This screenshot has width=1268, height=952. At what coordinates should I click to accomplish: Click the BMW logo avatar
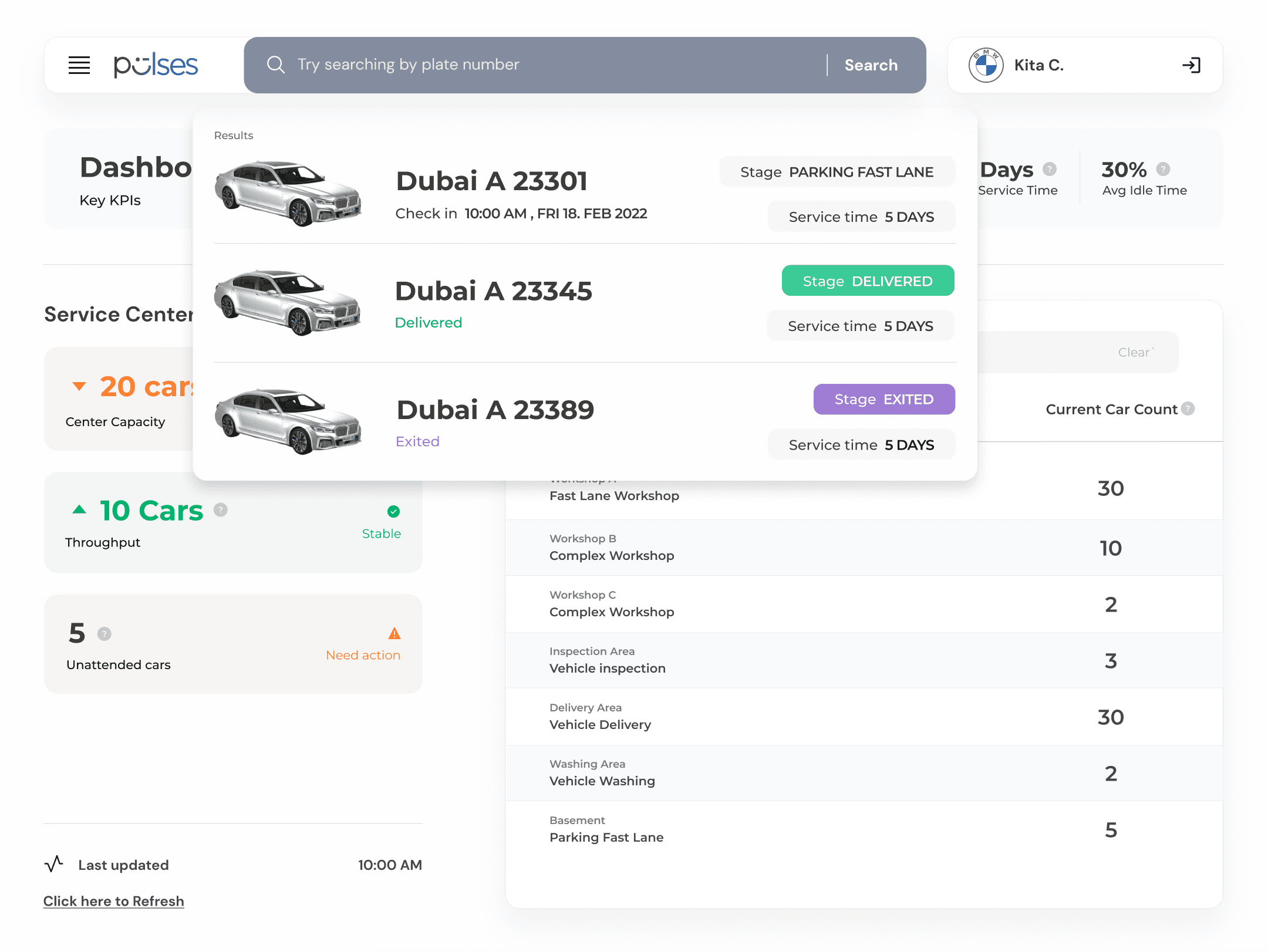[x=986, y=65]
